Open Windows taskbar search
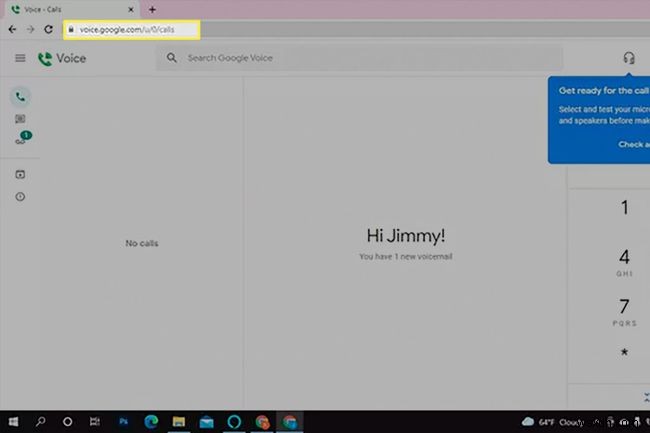Image resolution: width=650 pixels, height=433 pixels. pyautogui.click(x=40, y=422)
